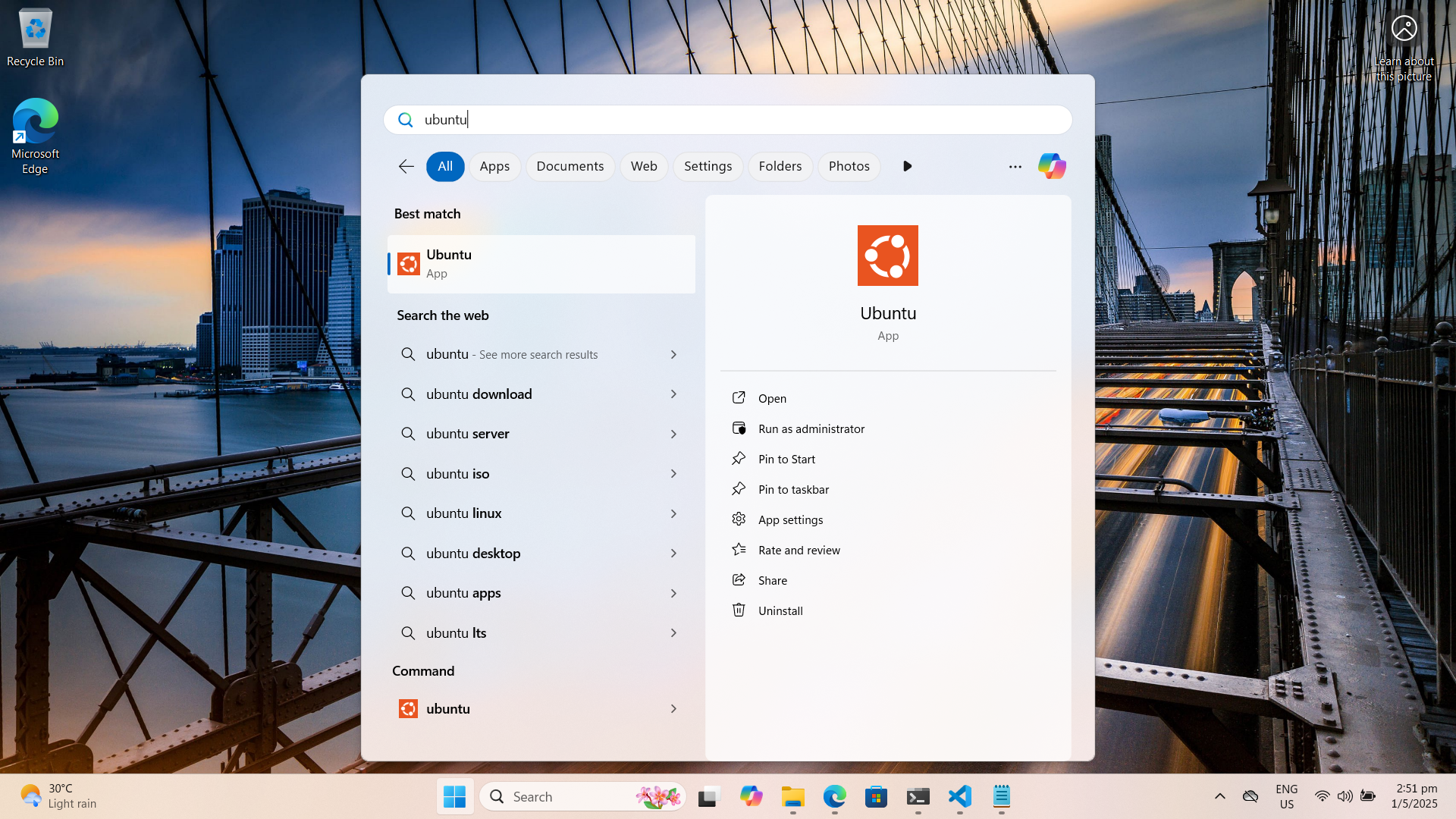Switch to the Photos filter tab
This screenshot has height=819, width=1456.
[849, 166]
